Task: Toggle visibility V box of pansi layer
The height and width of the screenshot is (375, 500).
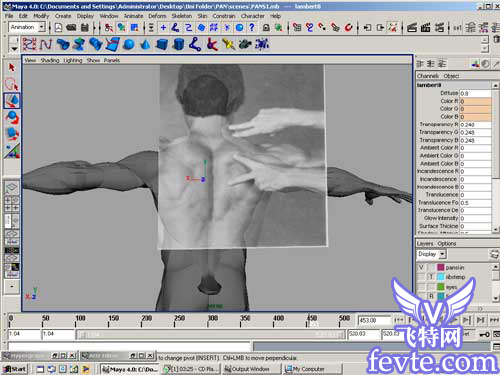Action: coord(421,267)
